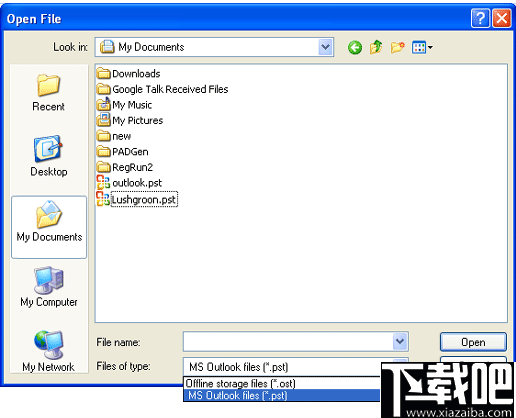
Task: Open My Computer in sidebar
Action: click(49, 287)
